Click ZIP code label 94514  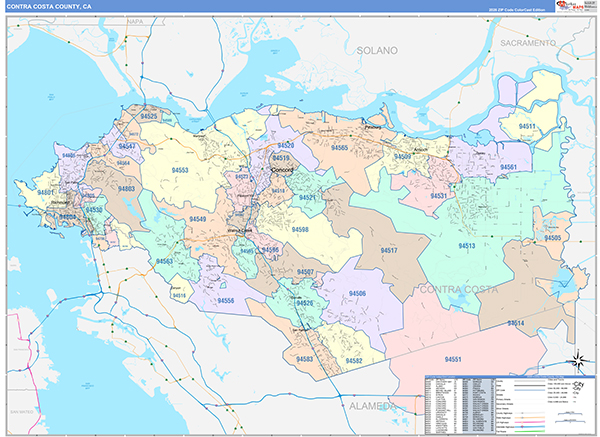pyautogui.click(x=516, y=323)
